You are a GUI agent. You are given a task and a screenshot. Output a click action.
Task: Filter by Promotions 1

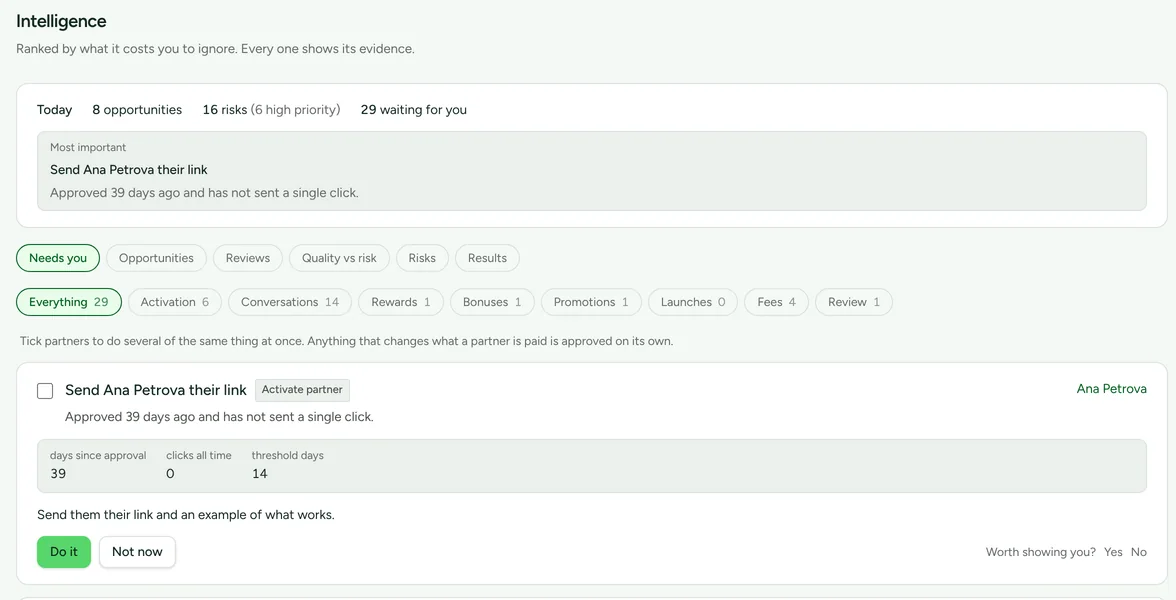click(x=591, y=302)
